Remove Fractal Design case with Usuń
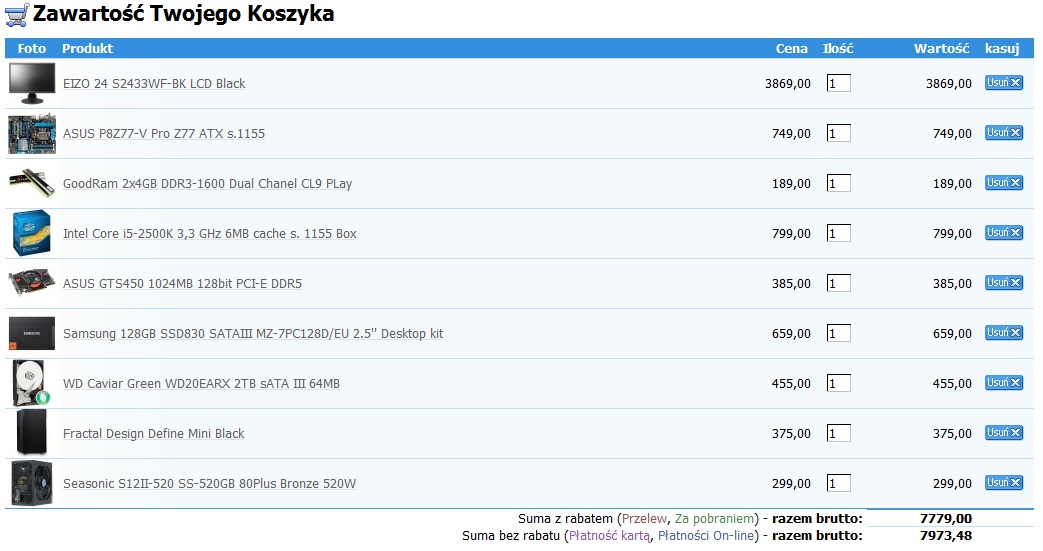The height and width of the screenshot is (551, 1043). coord(1004,433)
